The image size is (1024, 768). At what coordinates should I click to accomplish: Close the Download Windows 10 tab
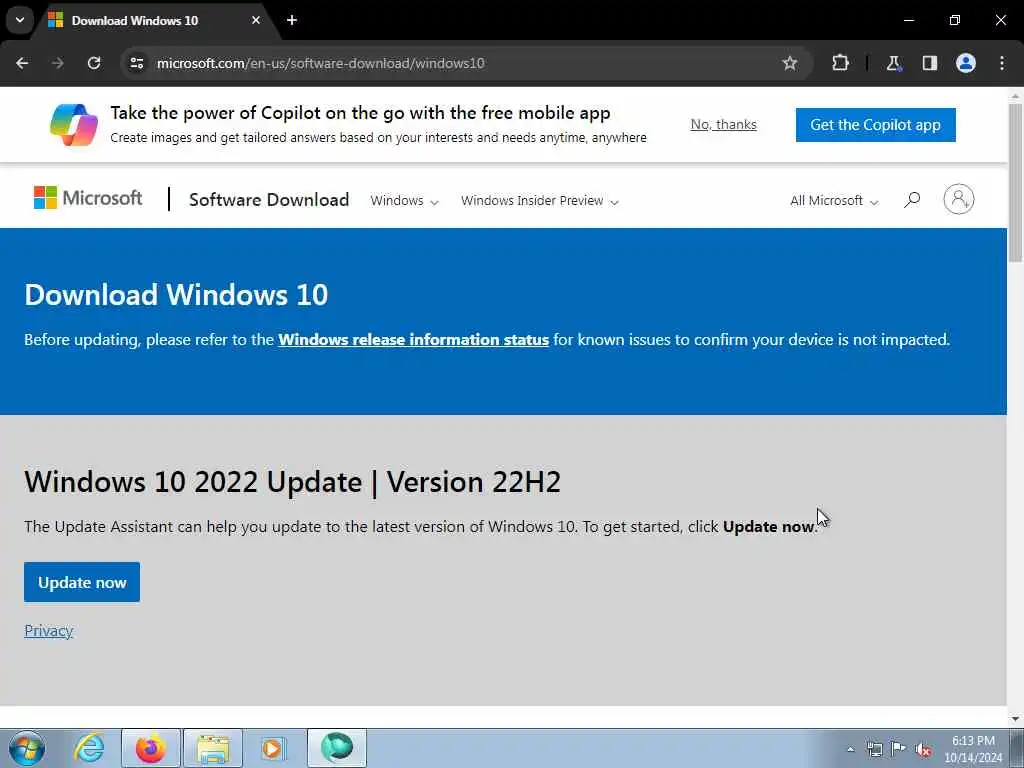pos(256,20)
